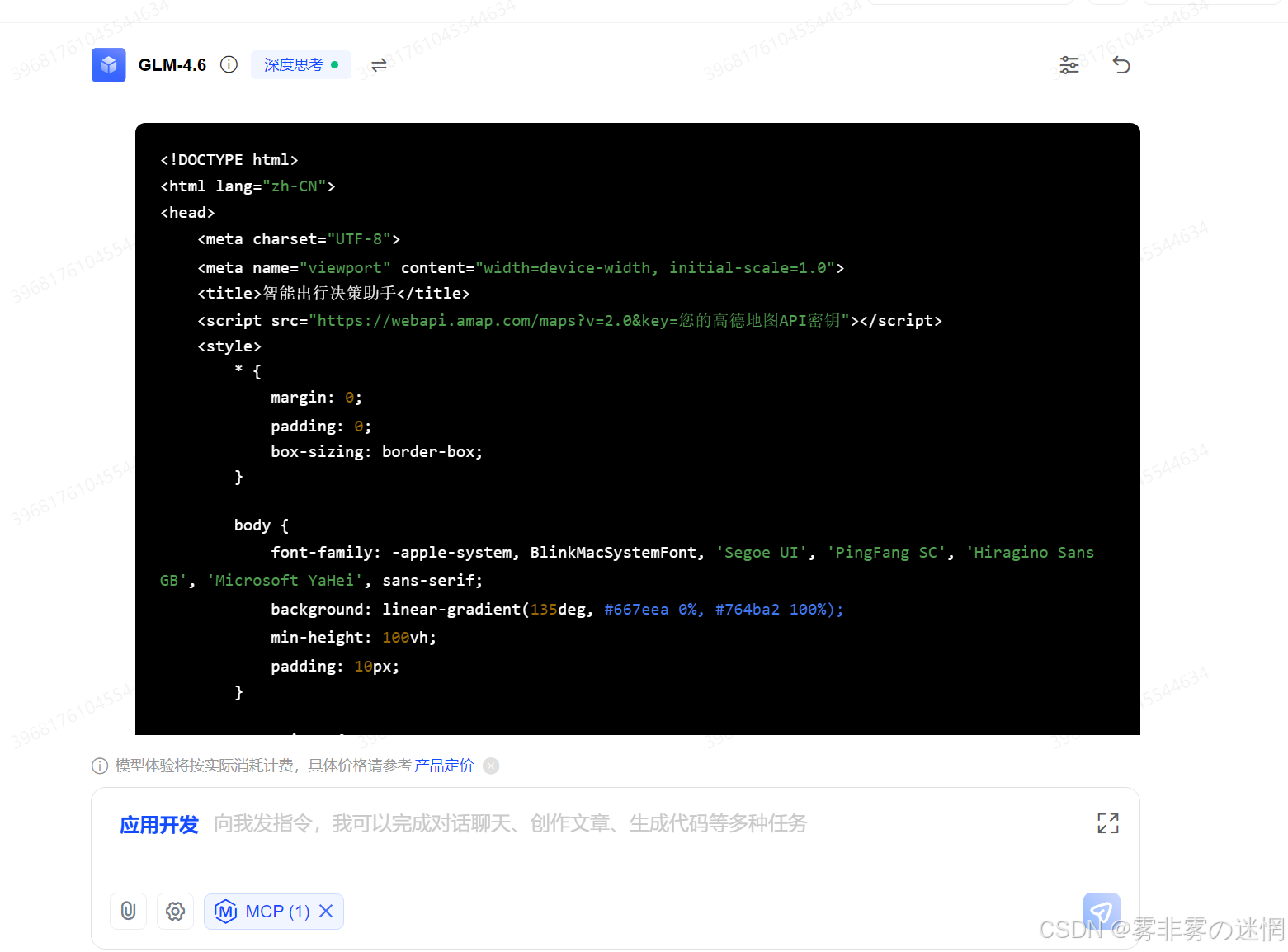This screenshot has width=1288, height=952.
Task: Open the parameter sliders settings icon
Action: tap(1069, 65)
